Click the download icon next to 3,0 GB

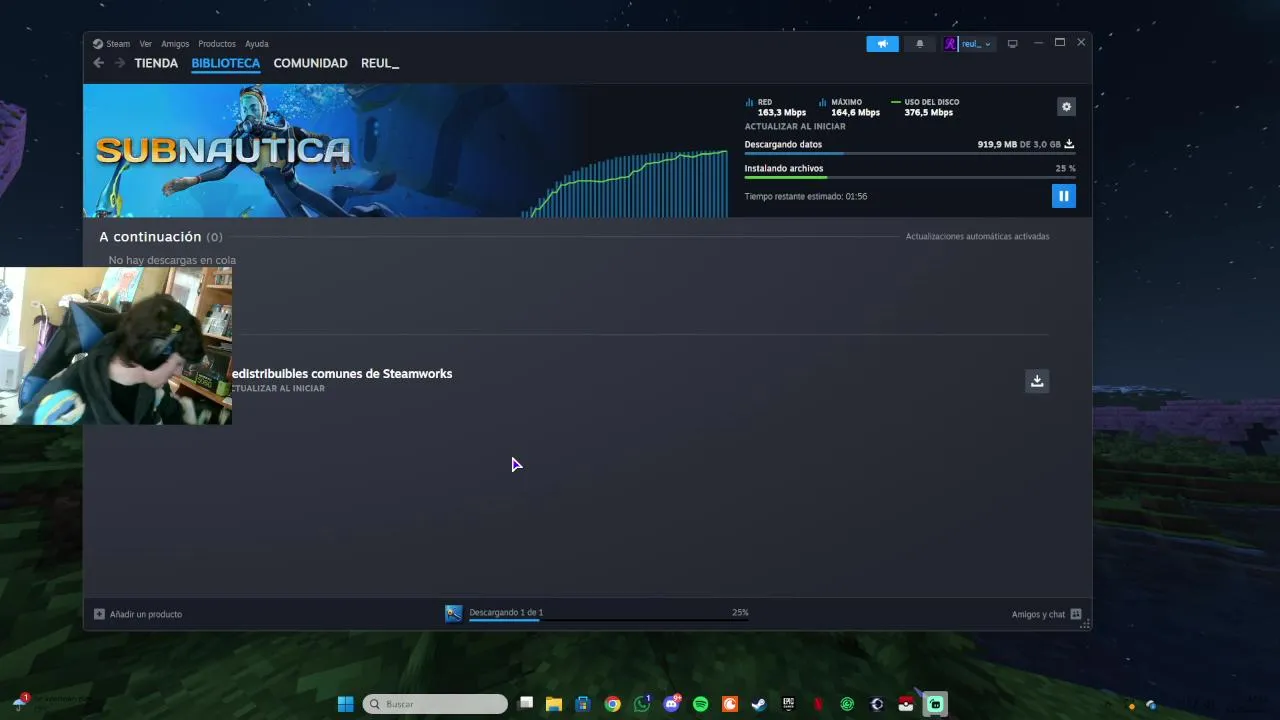click(x=1069, y=144)
